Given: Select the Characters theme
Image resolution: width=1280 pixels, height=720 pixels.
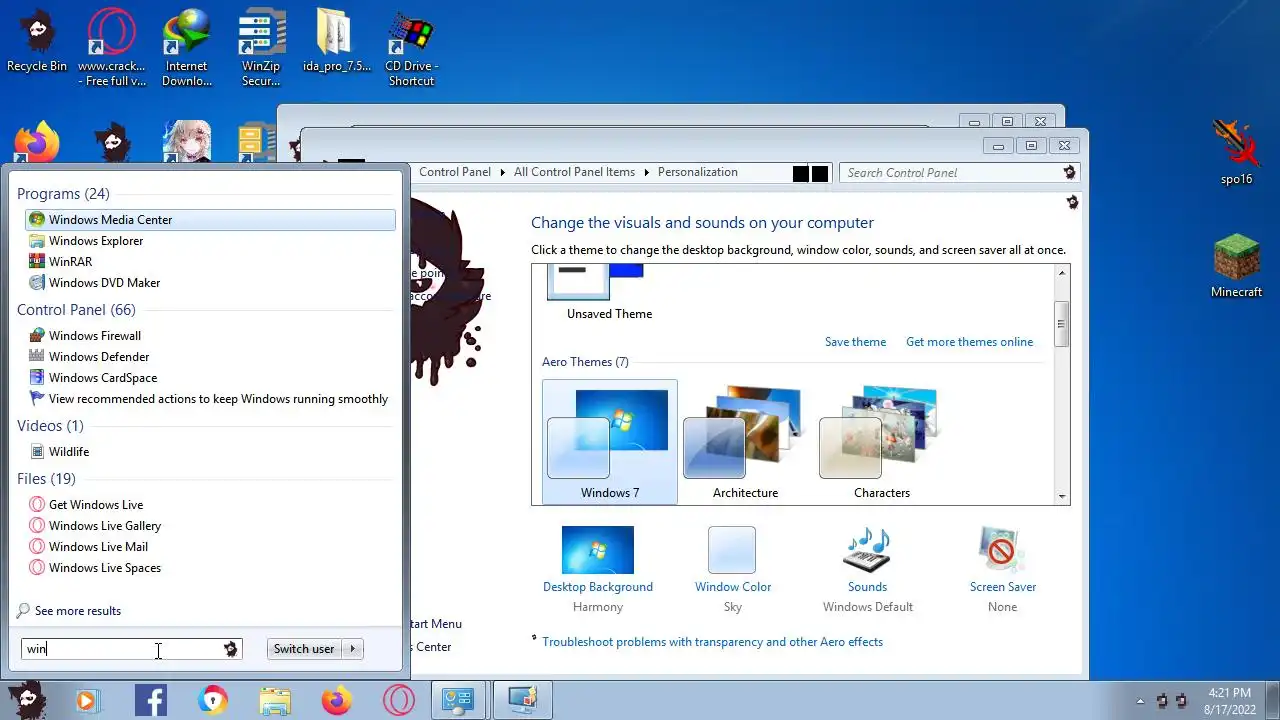Looking at the screenshot, I should (881, 442).
